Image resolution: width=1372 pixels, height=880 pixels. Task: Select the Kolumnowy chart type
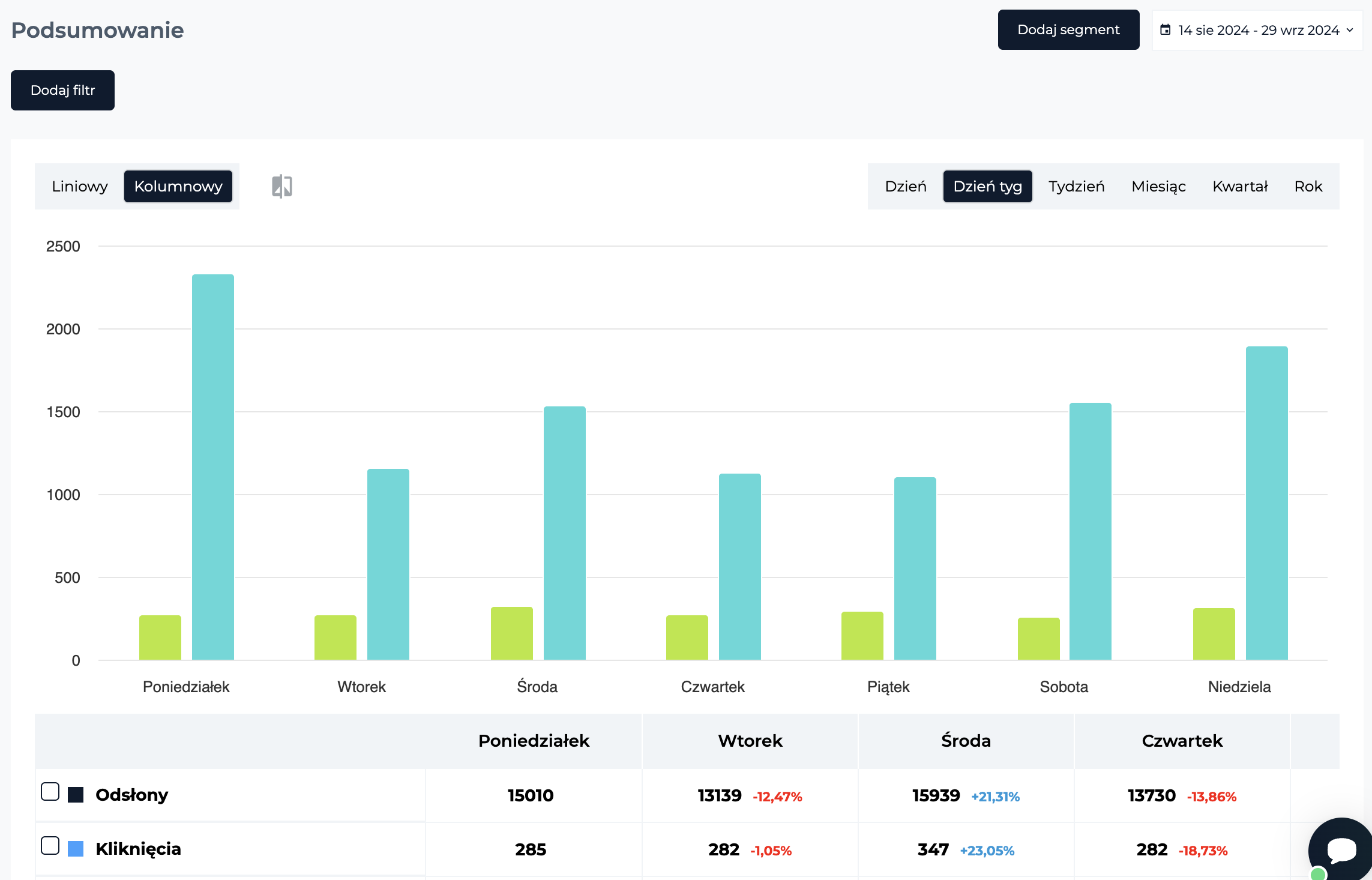point(178,186)
